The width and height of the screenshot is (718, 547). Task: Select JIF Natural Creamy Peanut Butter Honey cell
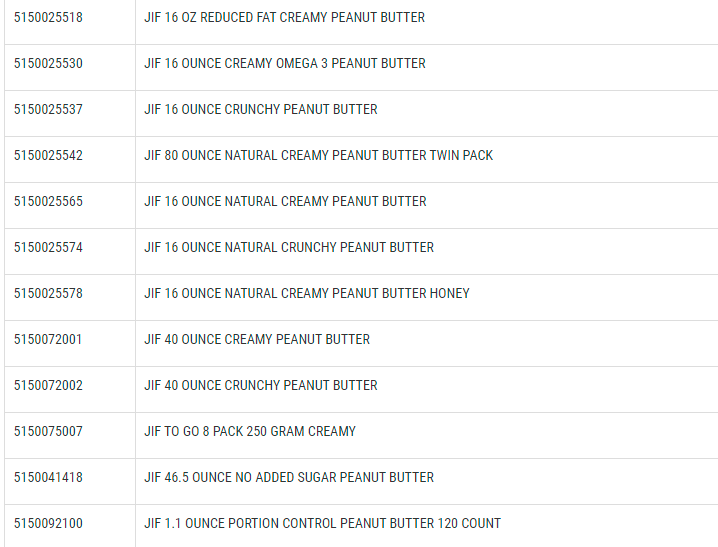(x=306, y=294)
